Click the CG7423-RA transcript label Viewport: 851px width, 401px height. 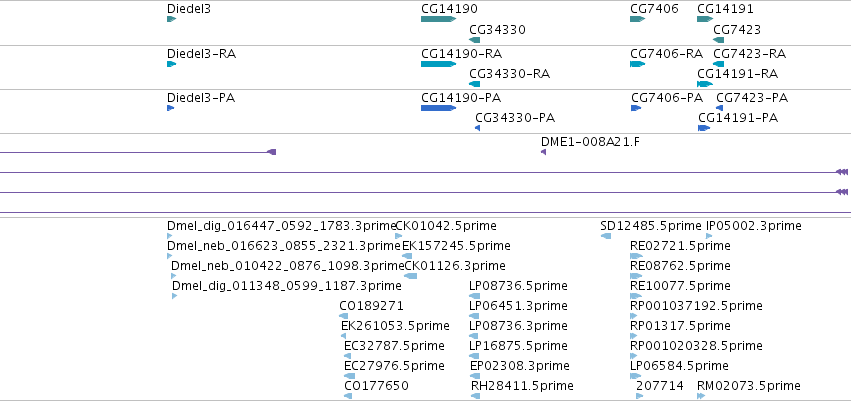(x=749, y=54)
